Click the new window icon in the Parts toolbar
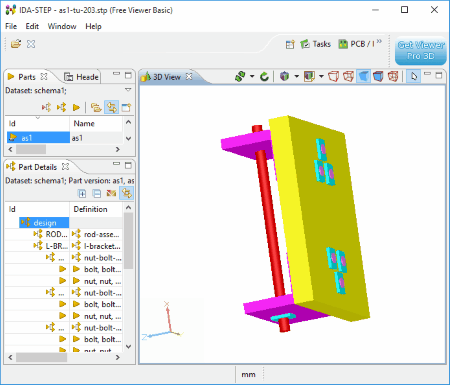The width and height of the screenshot is (450, 385). pyautogui.click(x=126, y=107)
